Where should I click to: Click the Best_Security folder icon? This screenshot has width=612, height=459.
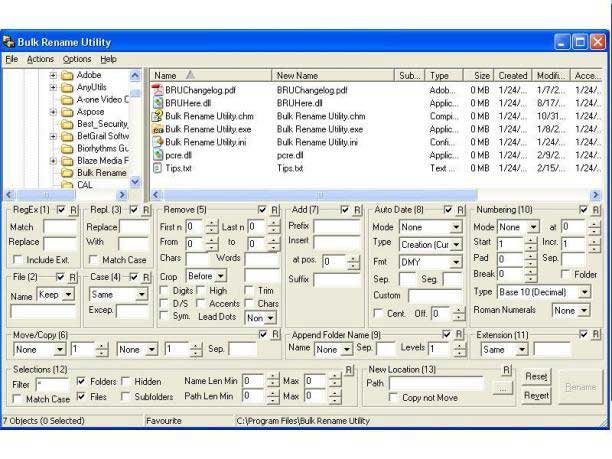68,124
